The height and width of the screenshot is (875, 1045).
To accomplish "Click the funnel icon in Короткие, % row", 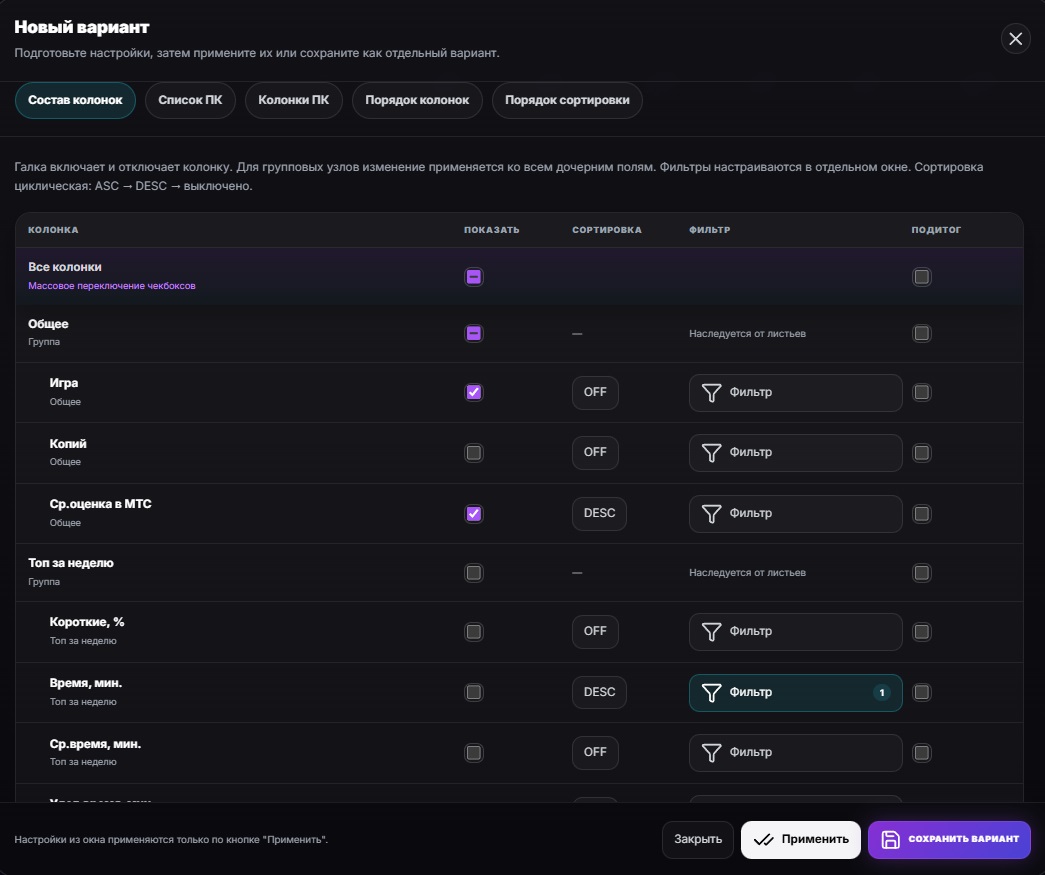I will [711, 631].
